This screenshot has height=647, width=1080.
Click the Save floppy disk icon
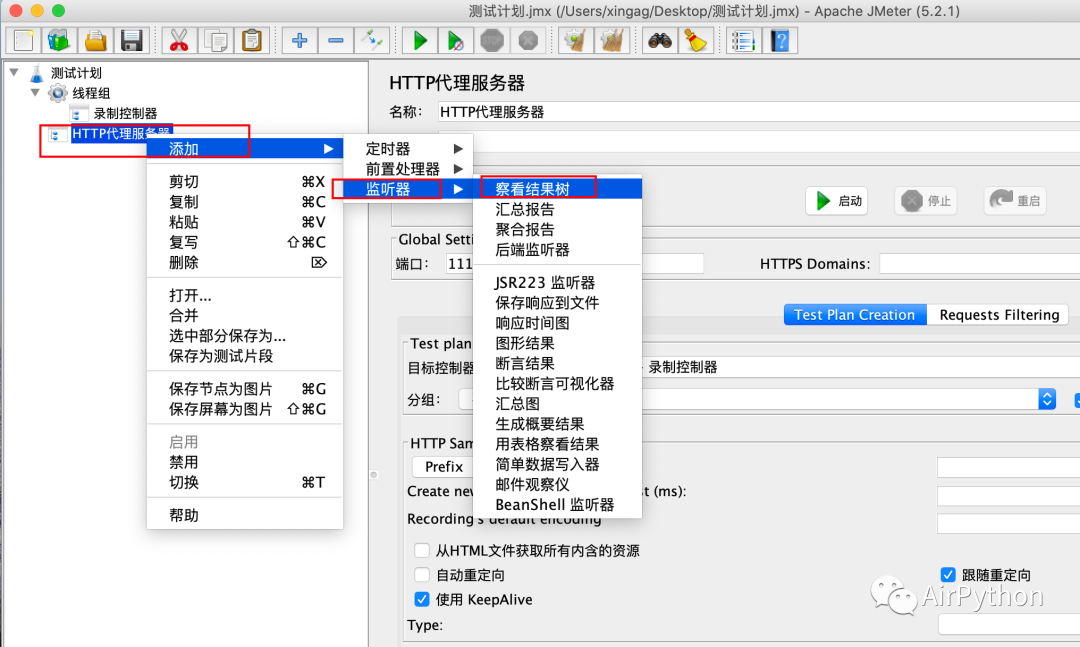(131, 41)
